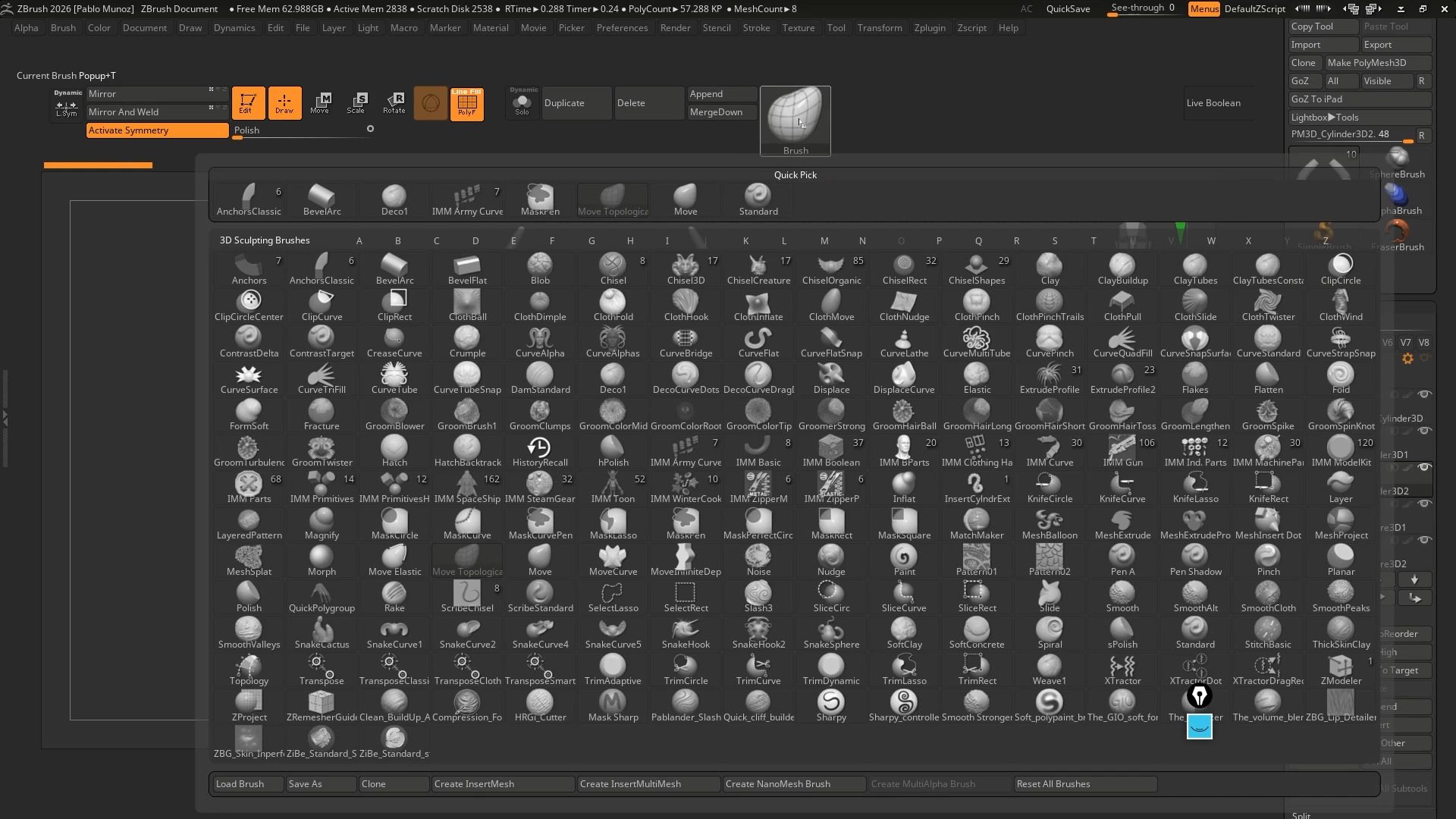Select the ClayBuildup brush
This screenshot has height=819, width=1456.
[1122, 269]
